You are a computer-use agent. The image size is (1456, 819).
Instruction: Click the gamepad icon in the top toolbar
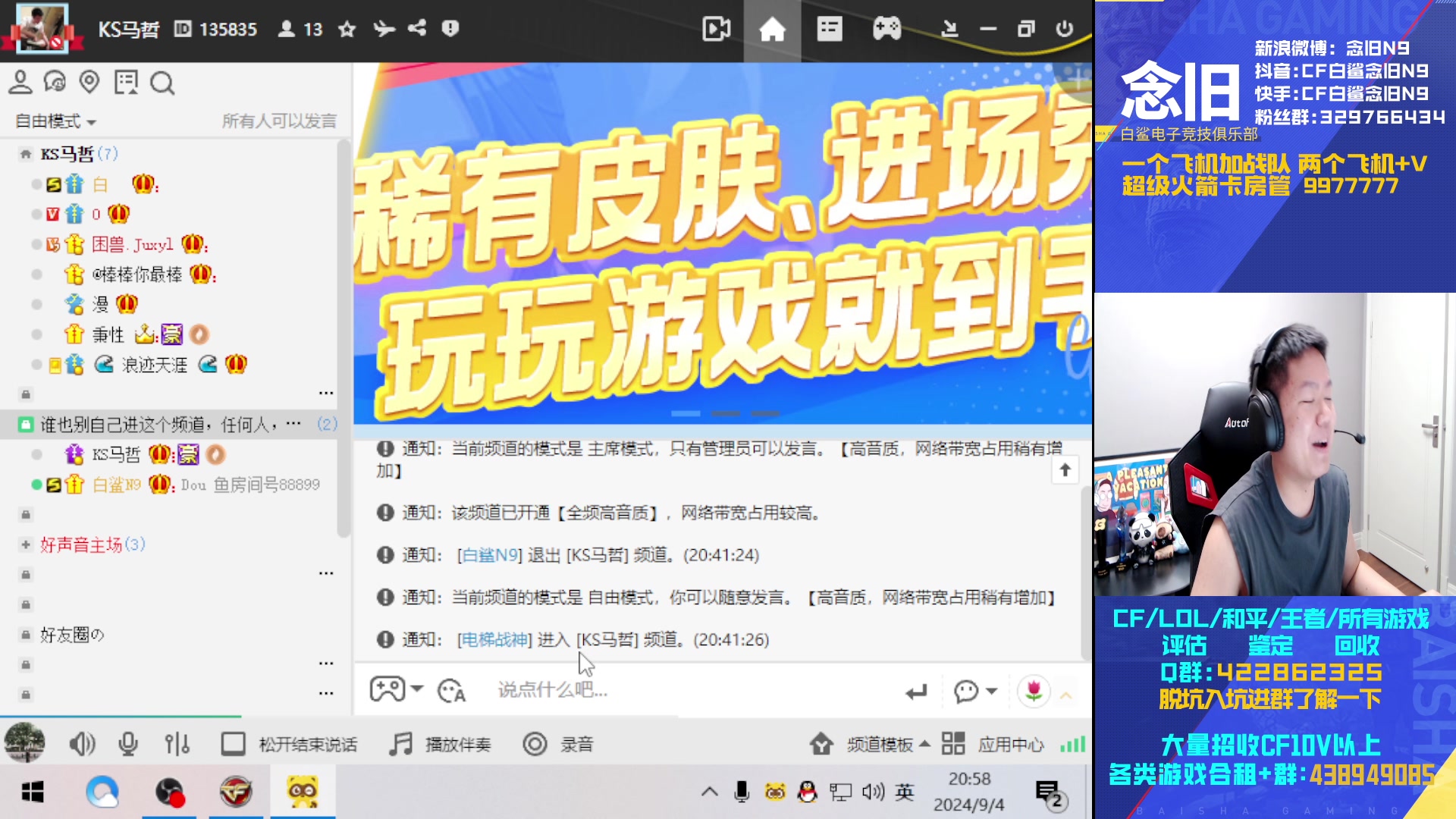click(886, 29)
